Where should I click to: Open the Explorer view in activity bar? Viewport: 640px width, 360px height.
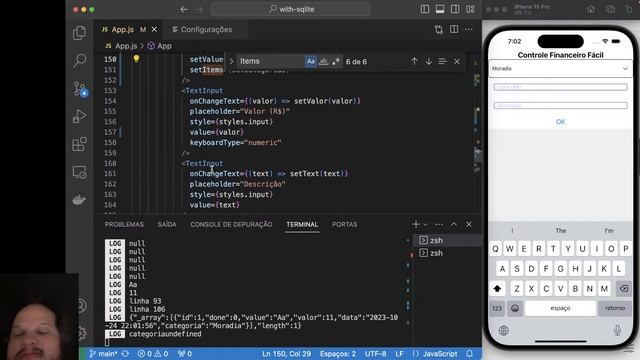tap(79, 33)
